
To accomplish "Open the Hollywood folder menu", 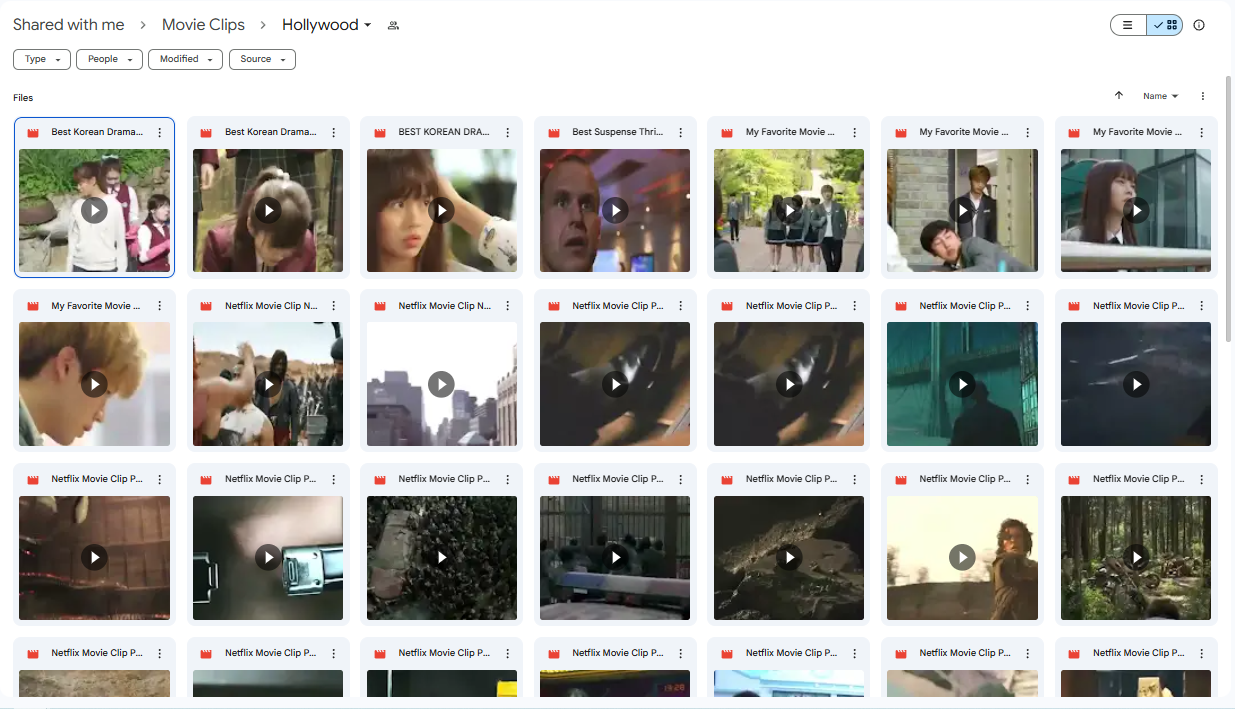I will (326, 25).
